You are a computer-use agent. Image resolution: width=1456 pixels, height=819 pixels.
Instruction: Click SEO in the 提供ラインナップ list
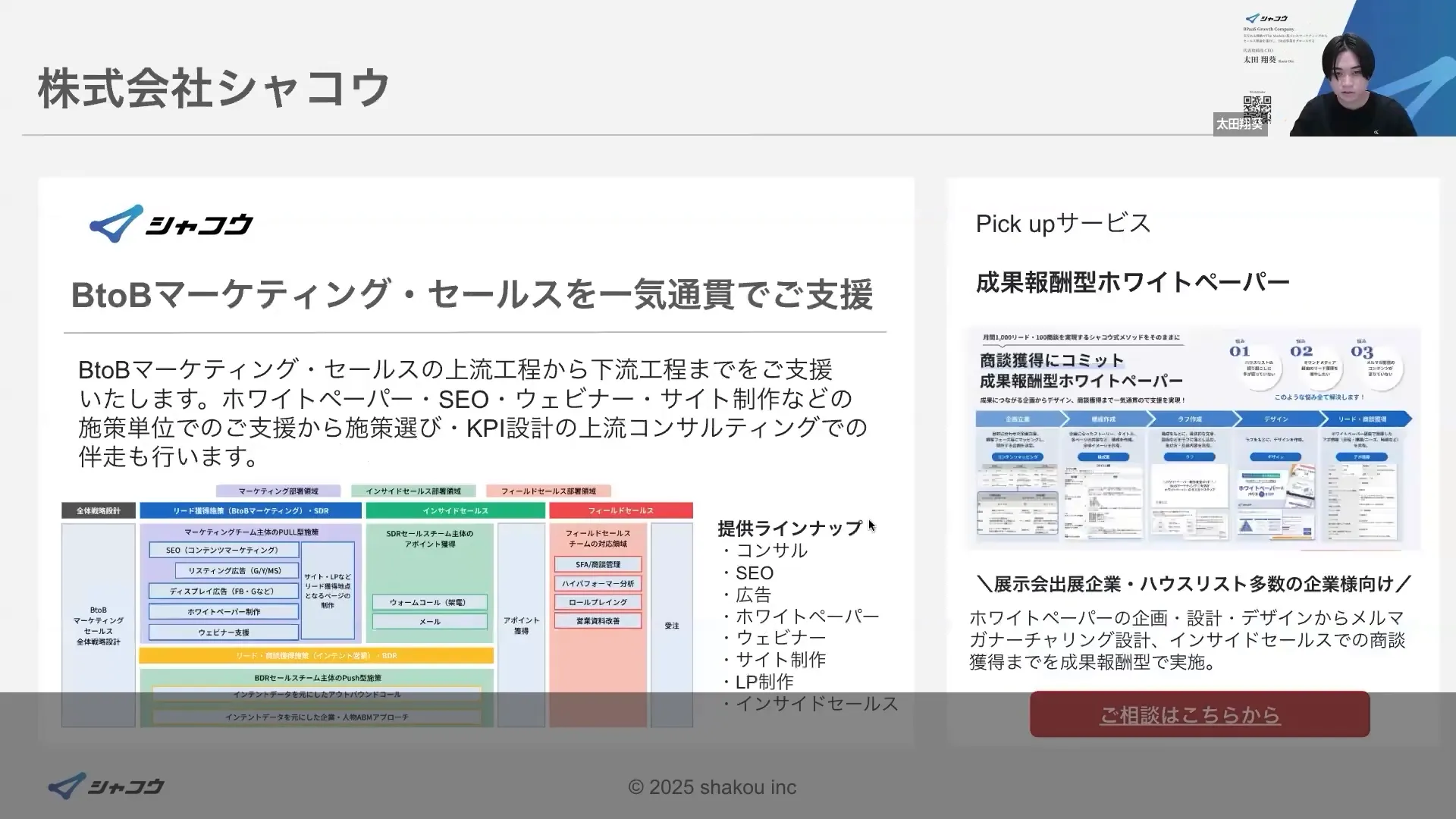pyautogui.click(x=755, y=573)
